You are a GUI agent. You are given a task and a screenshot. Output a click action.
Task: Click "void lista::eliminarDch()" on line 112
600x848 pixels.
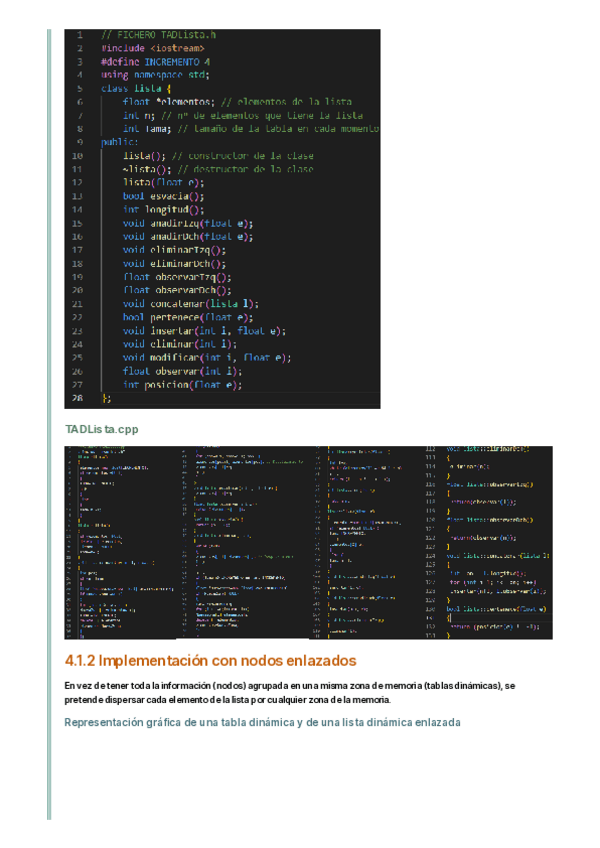489,449
